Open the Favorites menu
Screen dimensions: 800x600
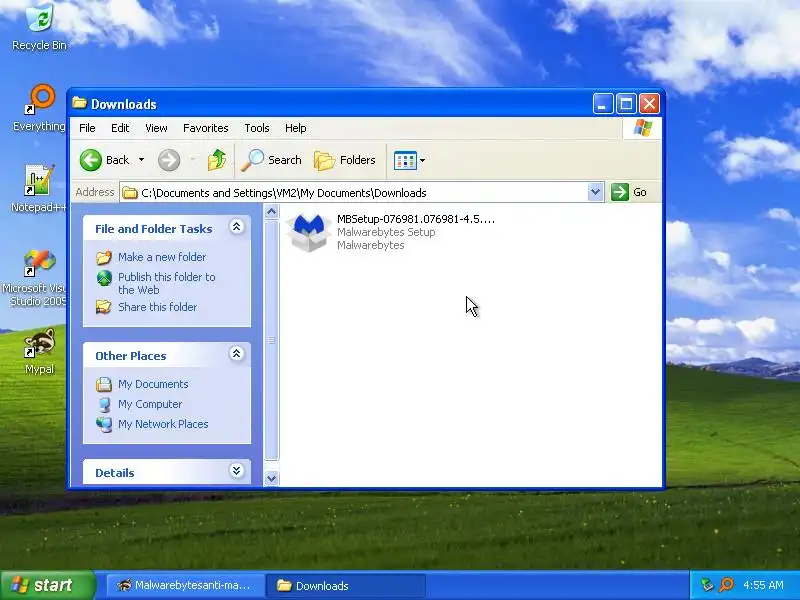click(206, 128)
